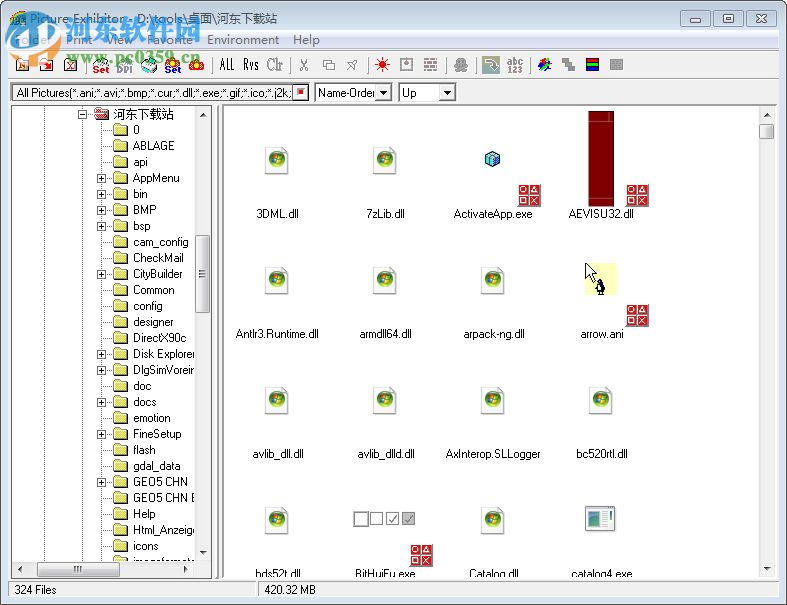The image size is (787, 605).
Task: Click the All Pictures filter field
Action: pos(153,93)
